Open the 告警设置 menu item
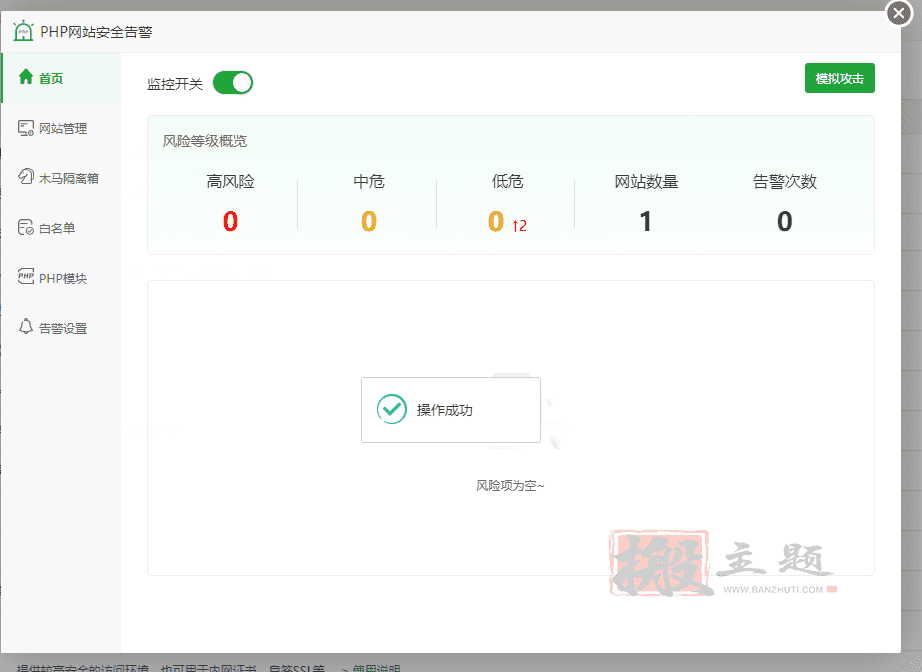 point(61,328)
